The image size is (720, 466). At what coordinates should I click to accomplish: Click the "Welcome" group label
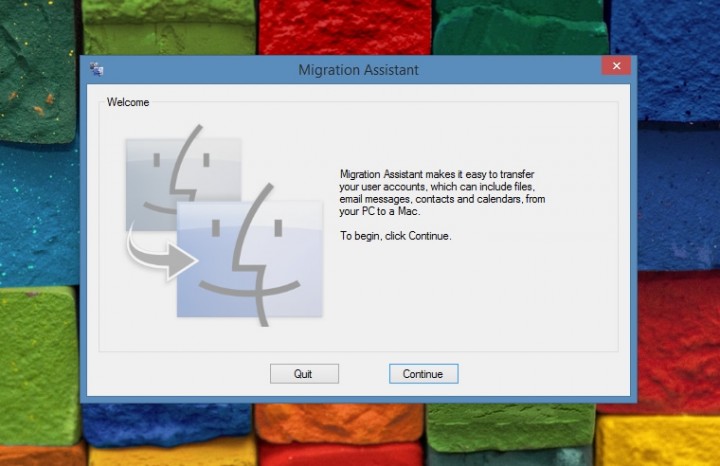[x=128, y=102]
